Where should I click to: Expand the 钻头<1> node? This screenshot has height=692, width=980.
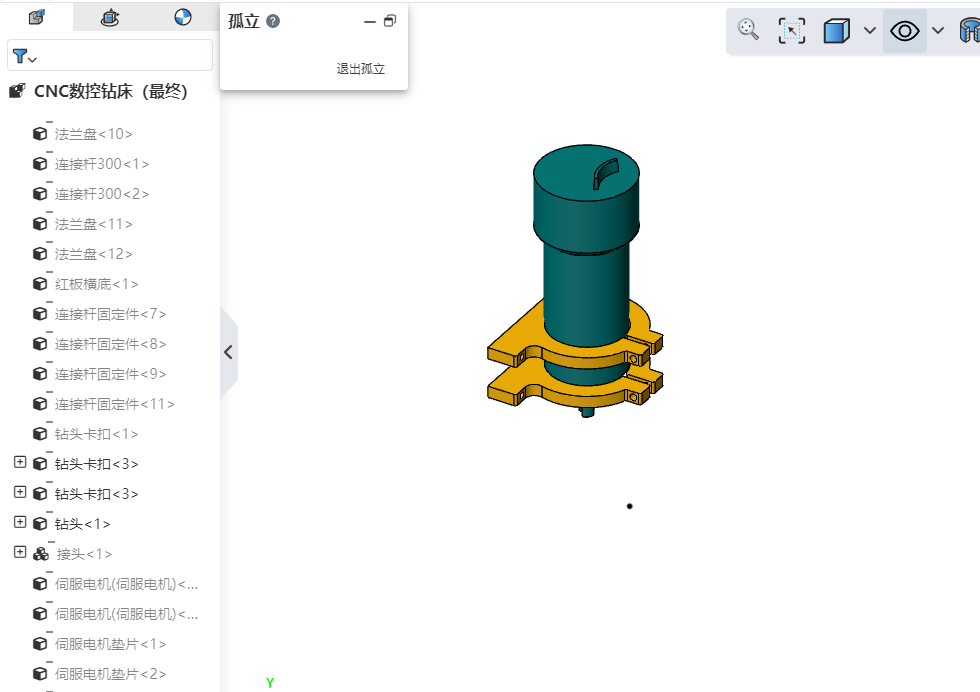click(x=20, y=522)
